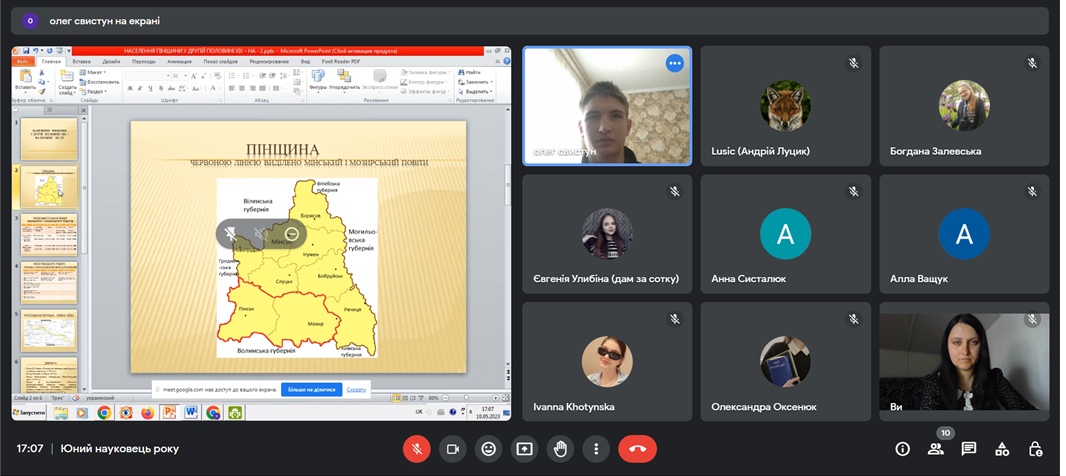Click the Вставка ribbon tab

[81, 61]
